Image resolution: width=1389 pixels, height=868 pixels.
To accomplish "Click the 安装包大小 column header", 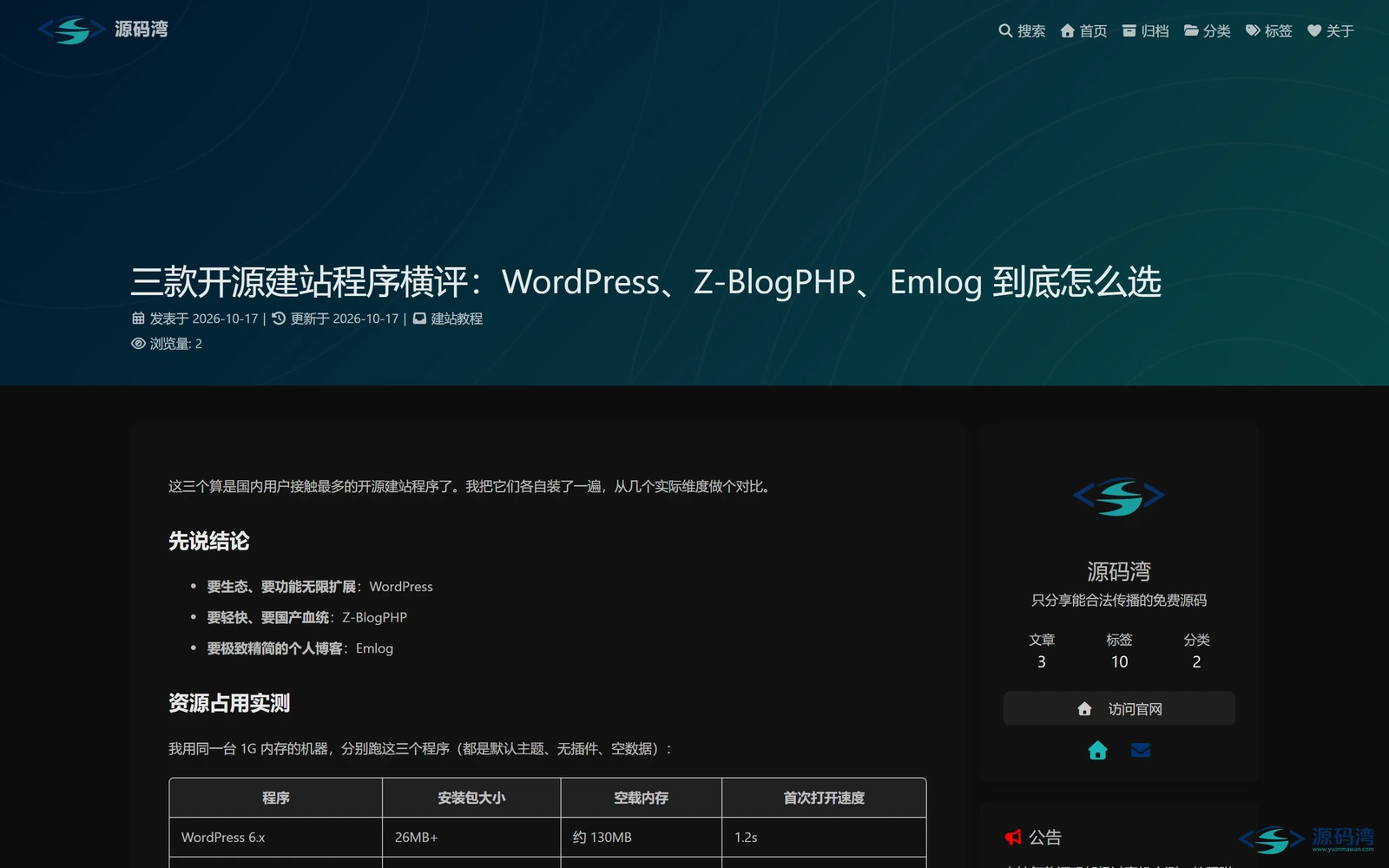I will click(x=471, y=798).
